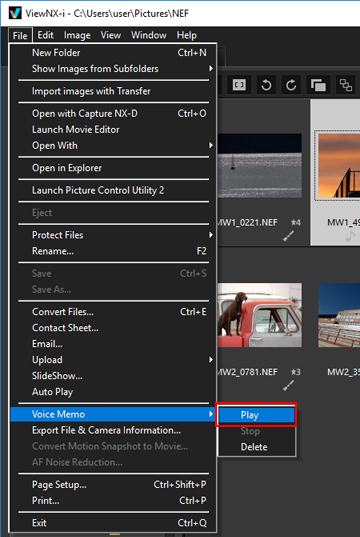Click the ViewNX-i application logo icon

click(x=15, y=13)
